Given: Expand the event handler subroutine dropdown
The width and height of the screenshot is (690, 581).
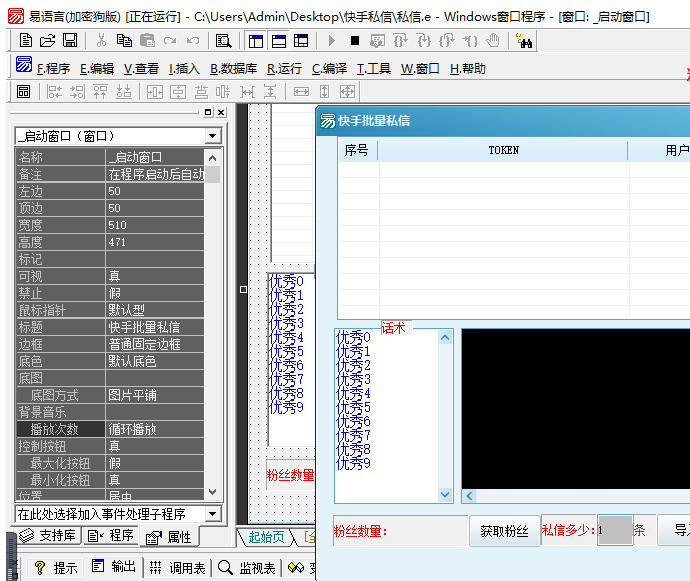Looking at the screenshot, I should 213,514.
